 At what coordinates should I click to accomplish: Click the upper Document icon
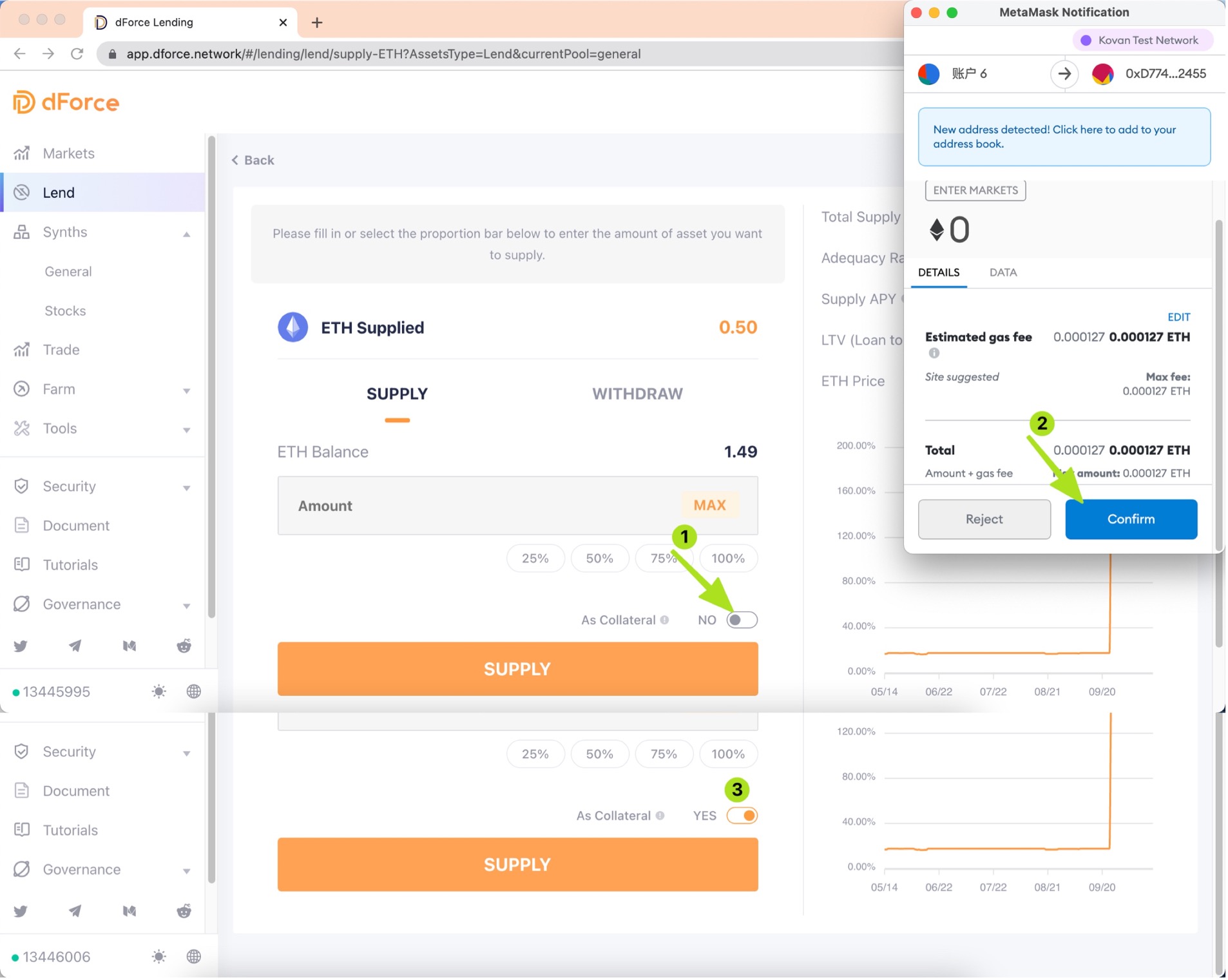[x=21, y=526]
